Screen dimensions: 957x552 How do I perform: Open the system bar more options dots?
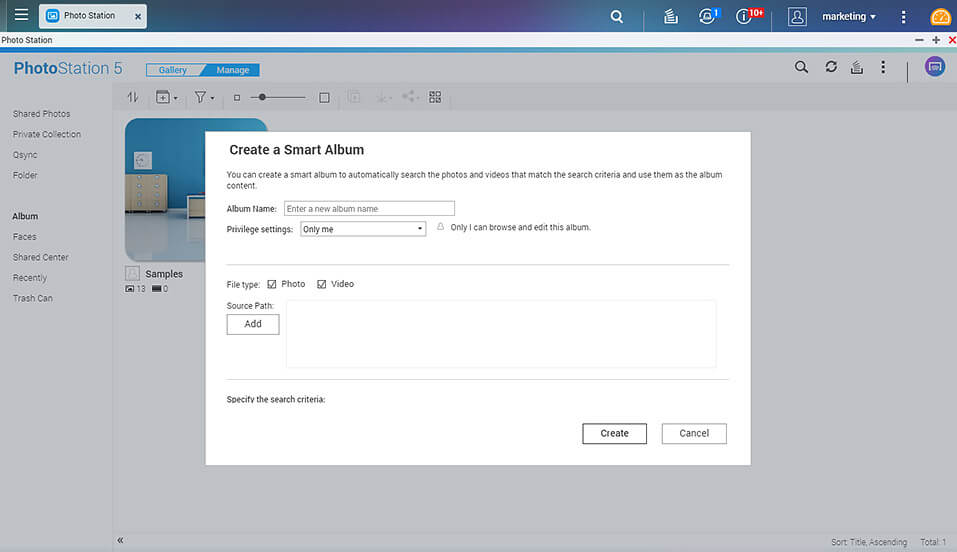pos(903,16)
